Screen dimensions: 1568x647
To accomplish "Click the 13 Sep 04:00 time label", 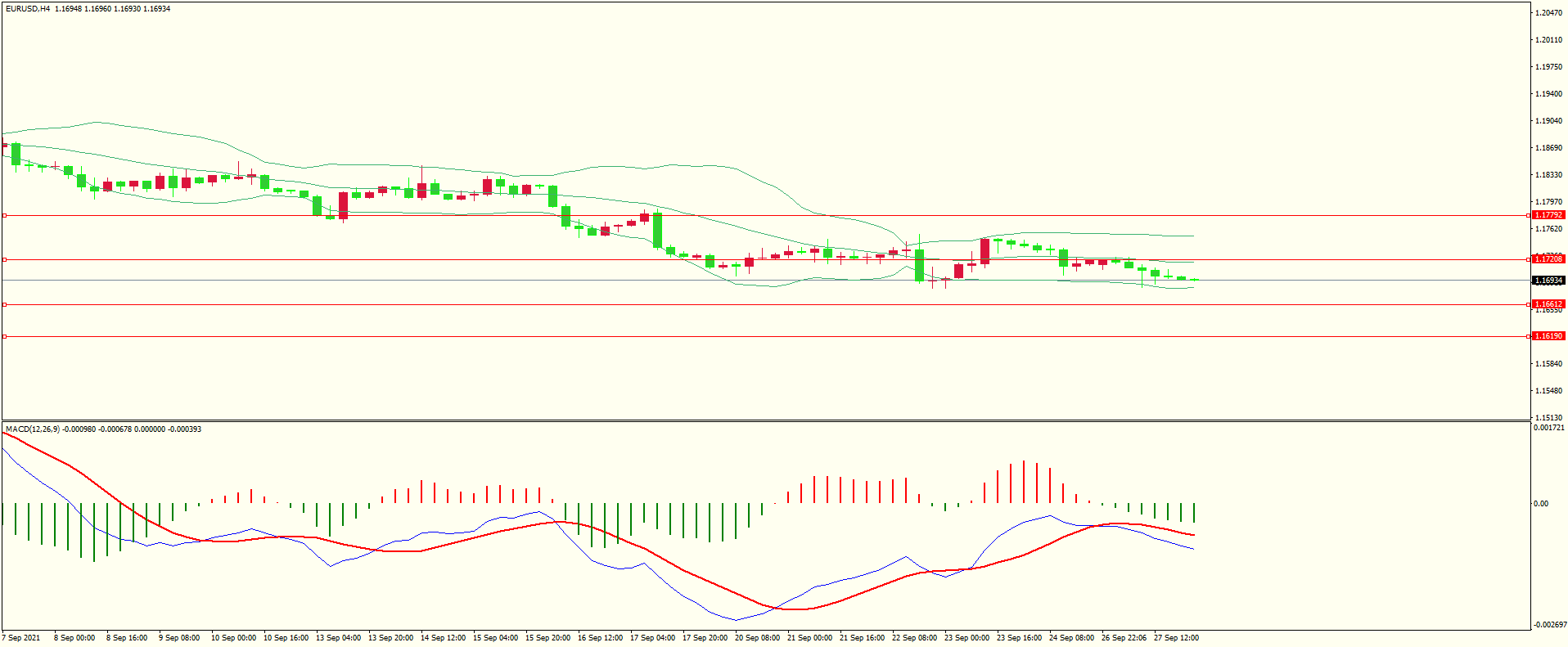I will coord(338,638).
